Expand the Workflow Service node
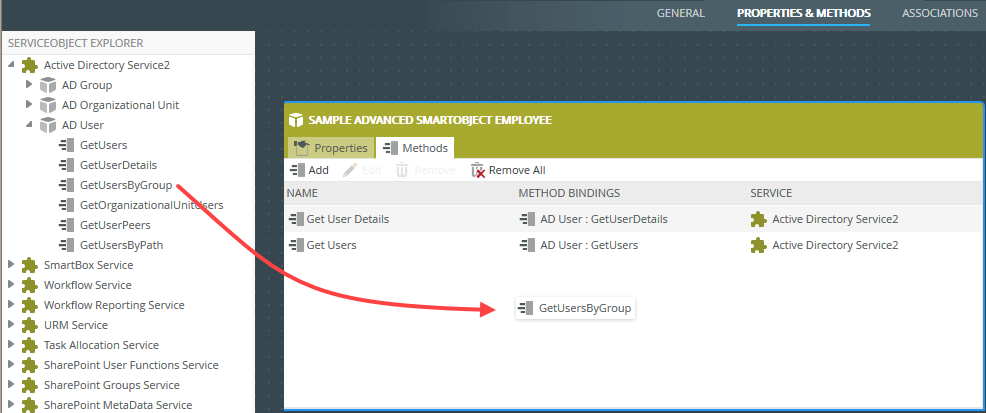 (x=12, y=285)
